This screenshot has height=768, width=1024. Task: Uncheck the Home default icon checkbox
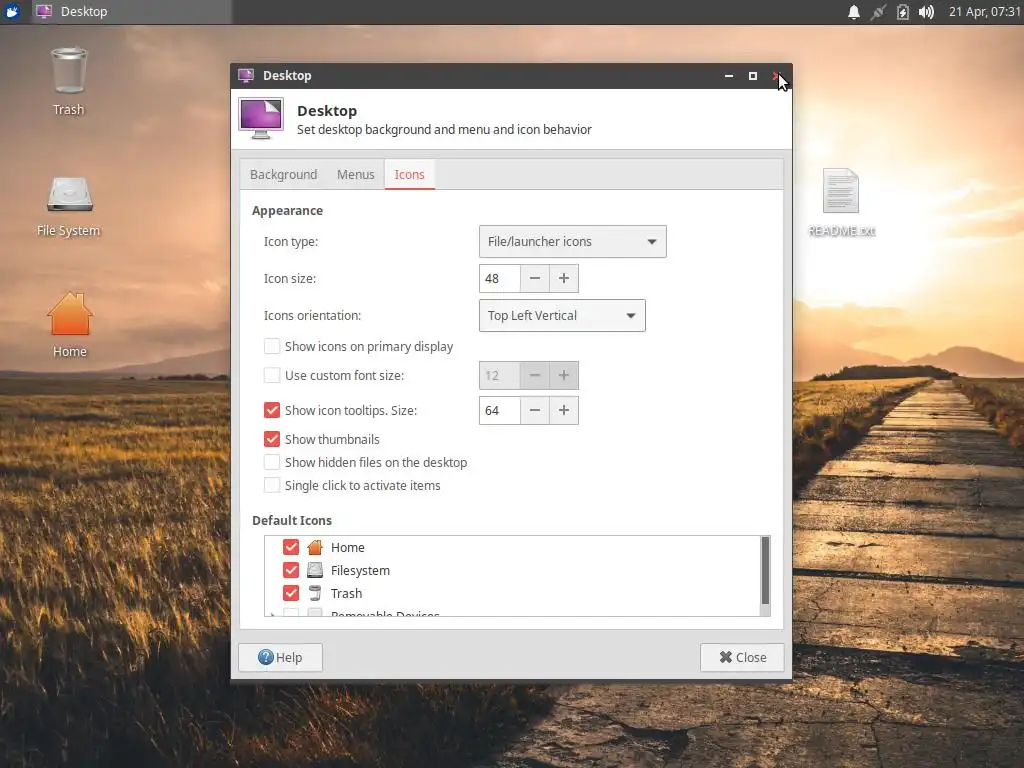[x=291, y=547]
